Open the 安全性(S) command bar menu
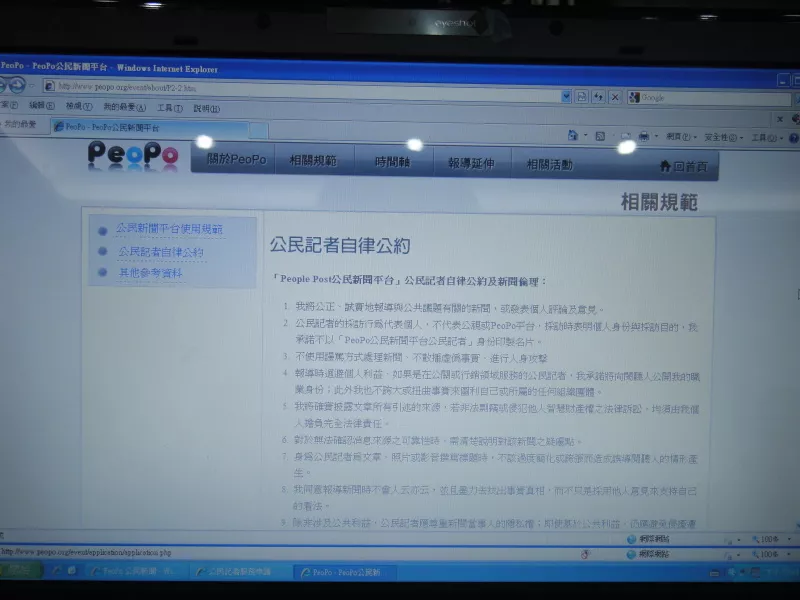The height and width of the screenshot is (600, 800). point(723,137)
